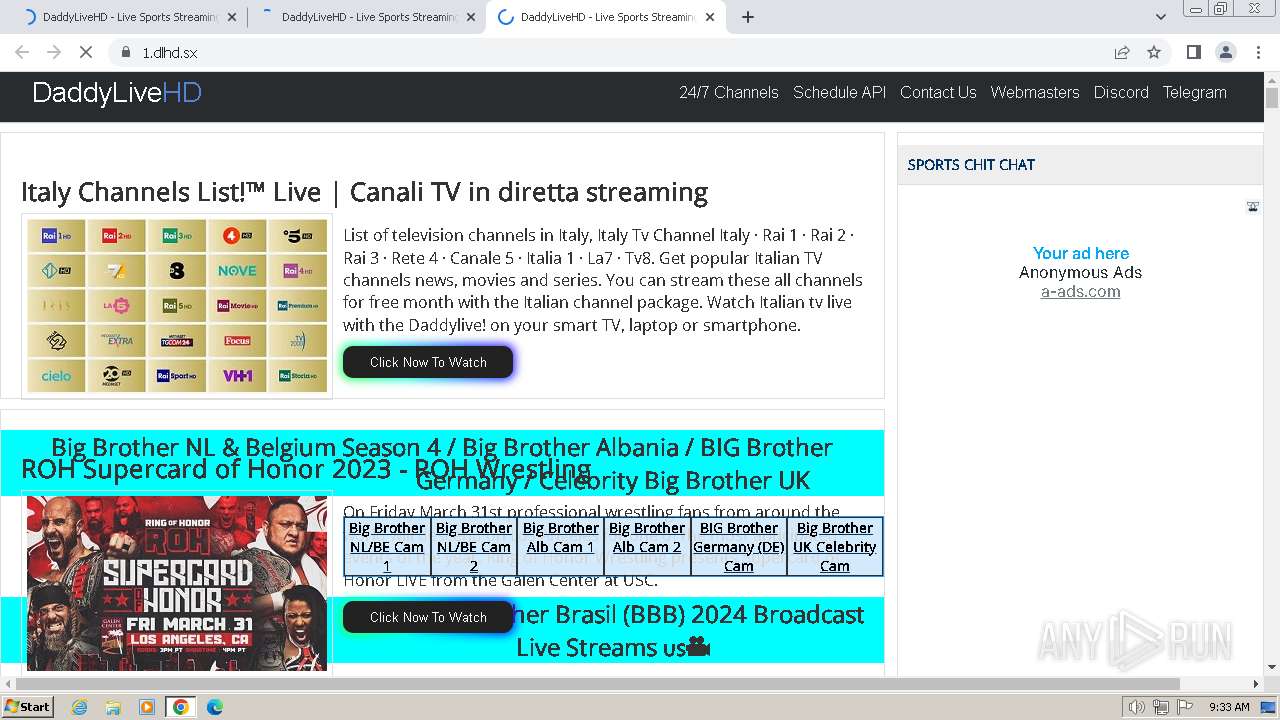
Task: Launch Internet Explorer from the taskbar
Action: tap(79, 707)
